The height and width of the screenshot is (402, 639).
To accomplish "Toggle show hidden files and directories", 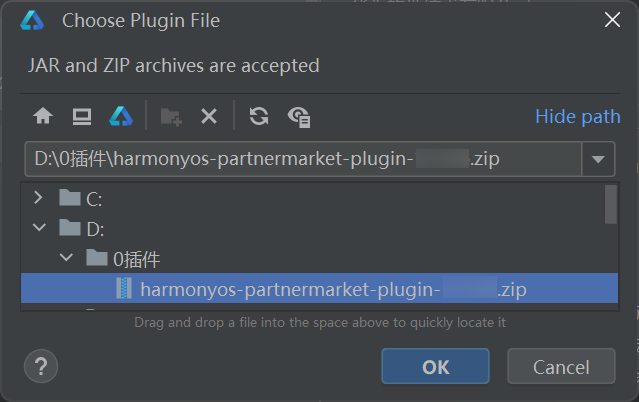I will [299, 116].
